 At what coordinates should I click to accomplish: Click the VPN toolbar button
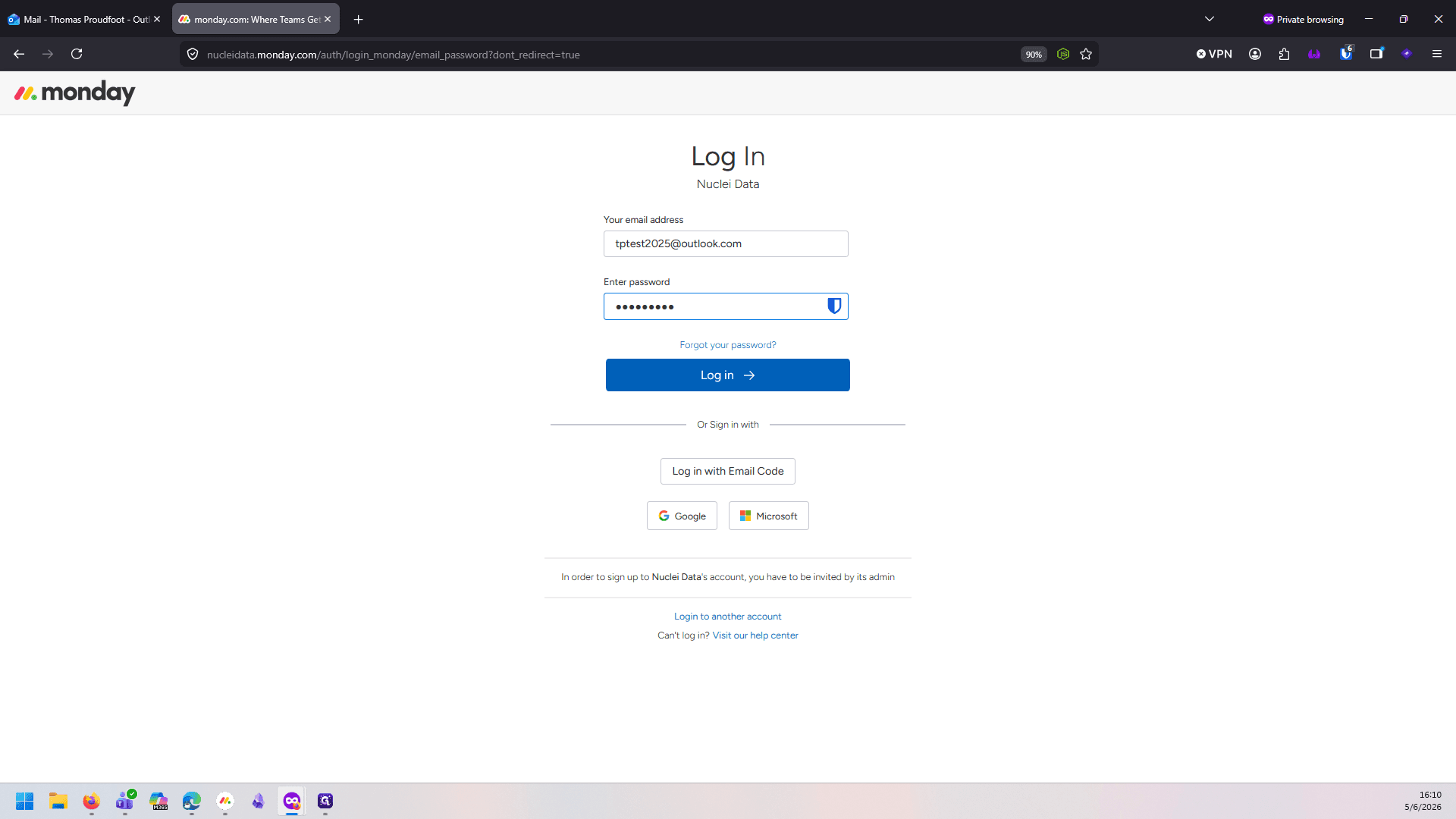(1214, 54)
